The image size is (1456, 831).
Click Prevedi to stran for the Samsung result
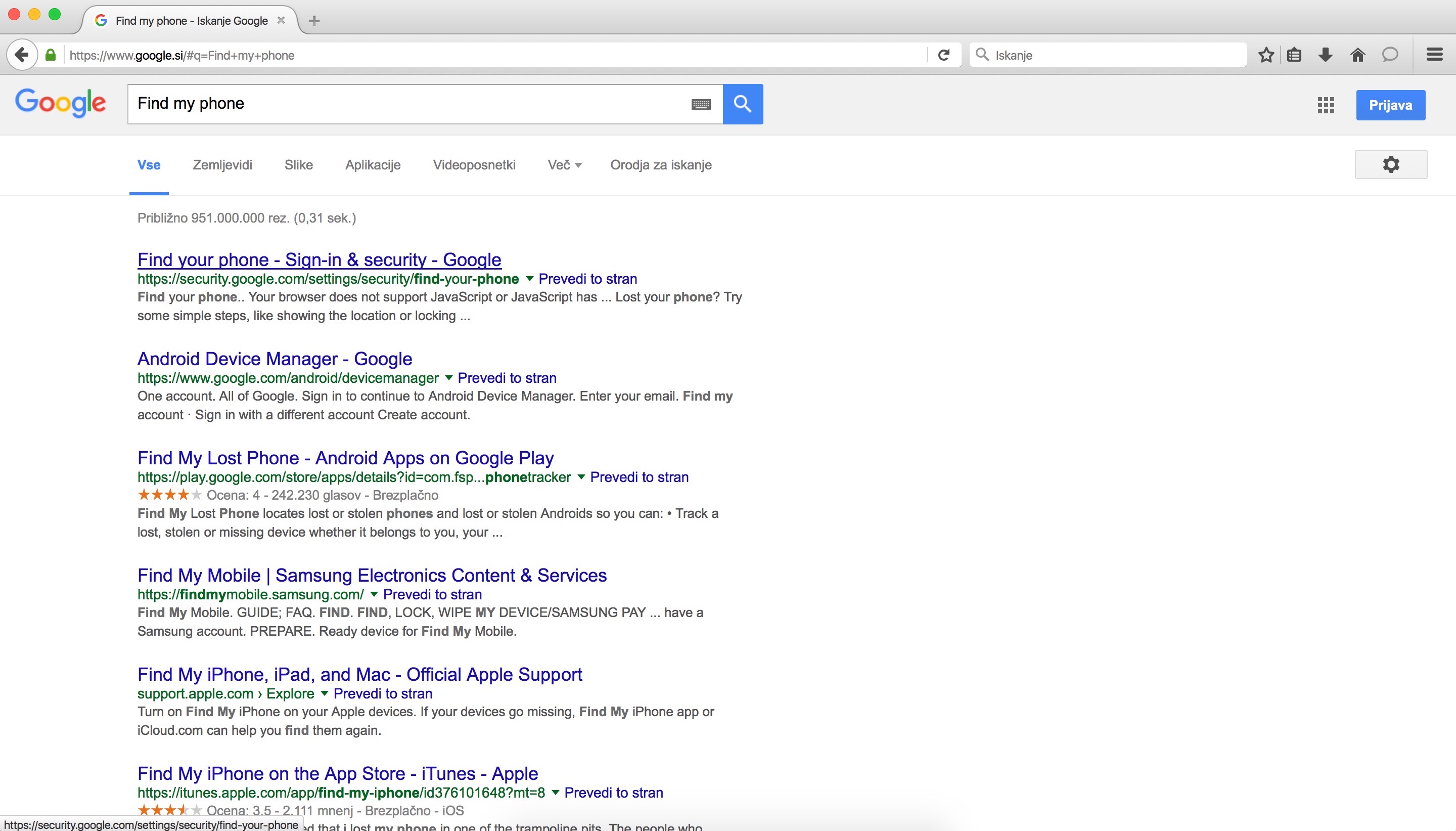[432, 595]
